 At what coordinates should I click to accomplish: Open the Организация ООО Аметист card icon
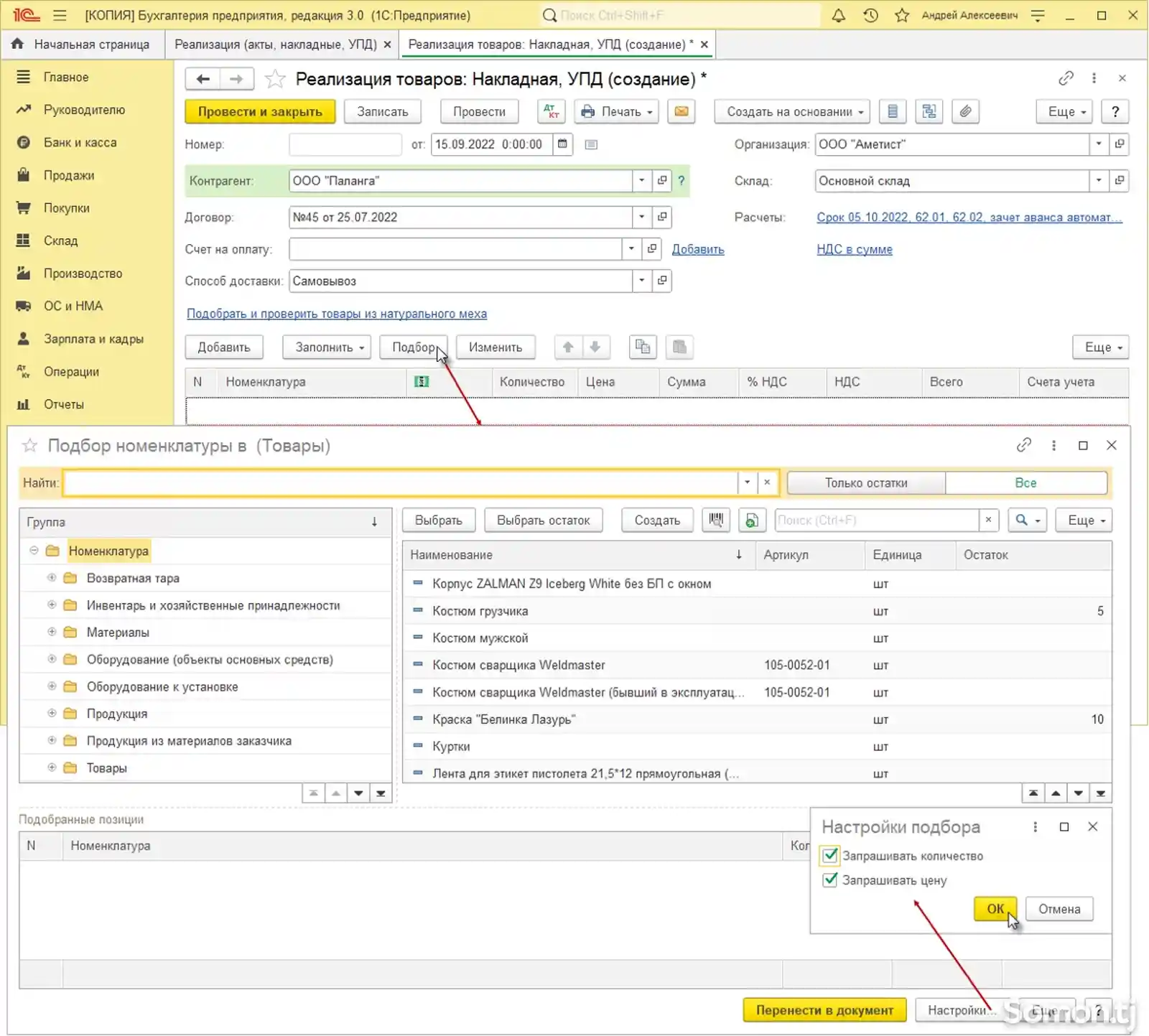pyautogui.click(x=1119, y=144)
